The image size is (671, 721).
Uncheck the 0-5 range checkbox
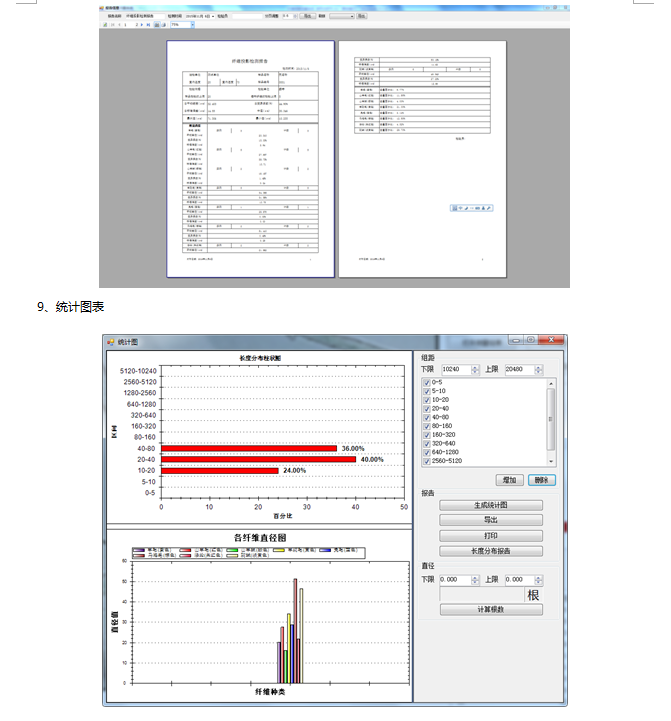(427, 383)
